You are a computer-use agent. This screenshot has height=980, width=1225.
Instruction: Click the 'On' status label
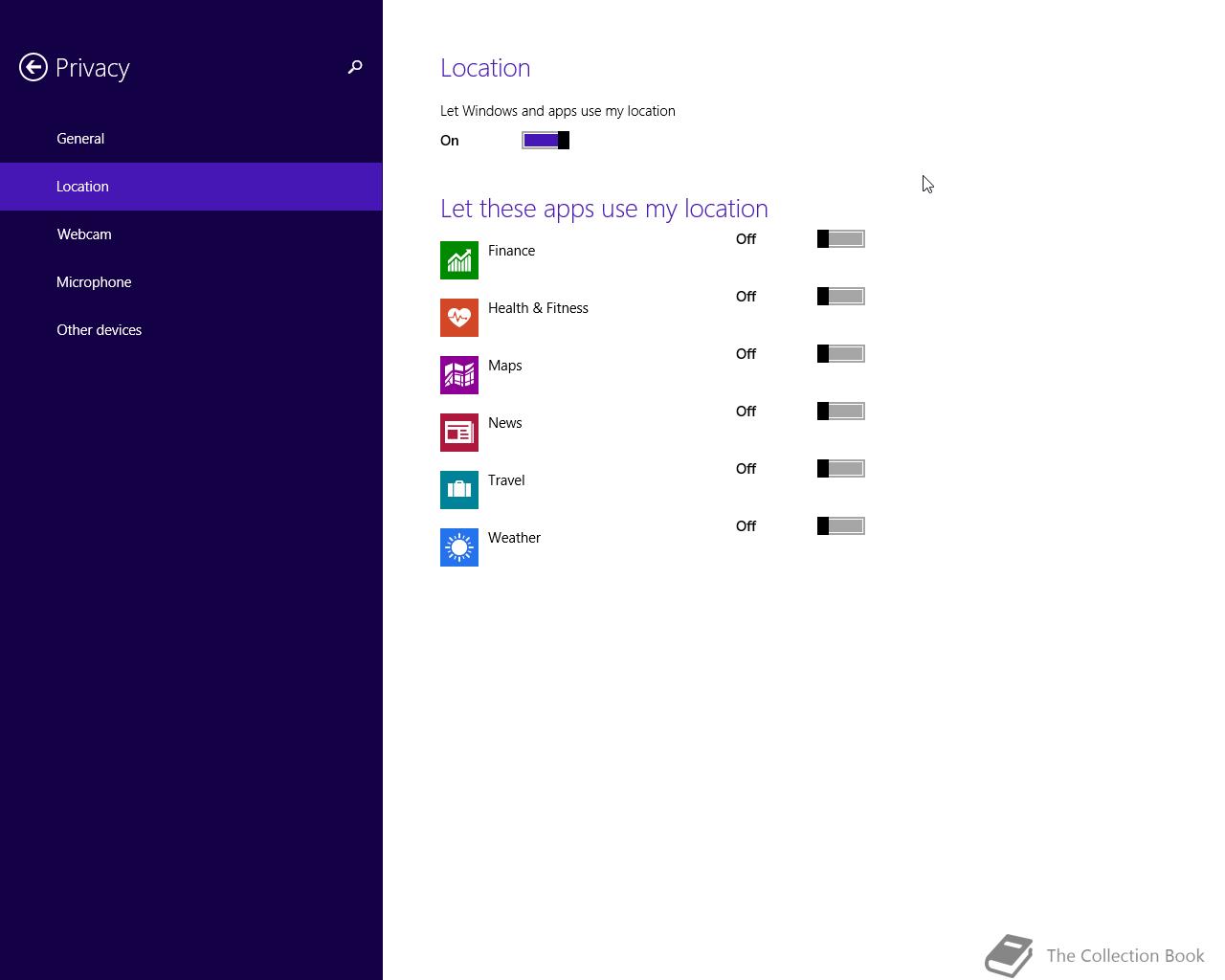coord(450,141)
